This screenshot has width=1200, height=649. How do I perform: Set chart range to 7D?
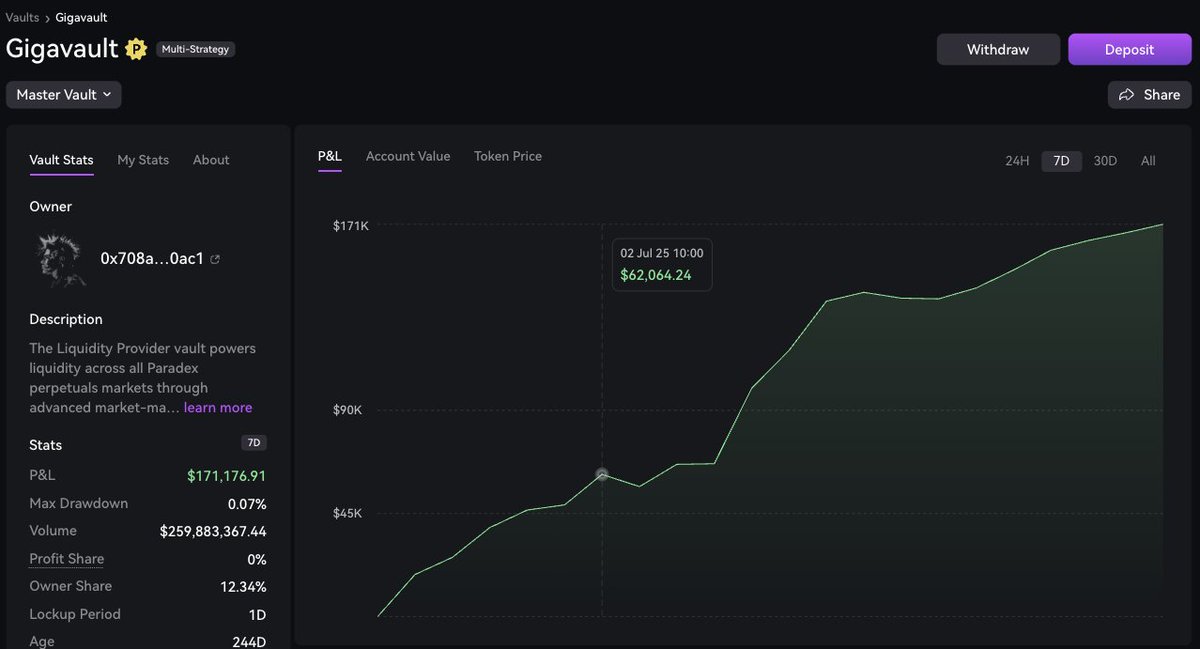click(x=1061, y=161)
